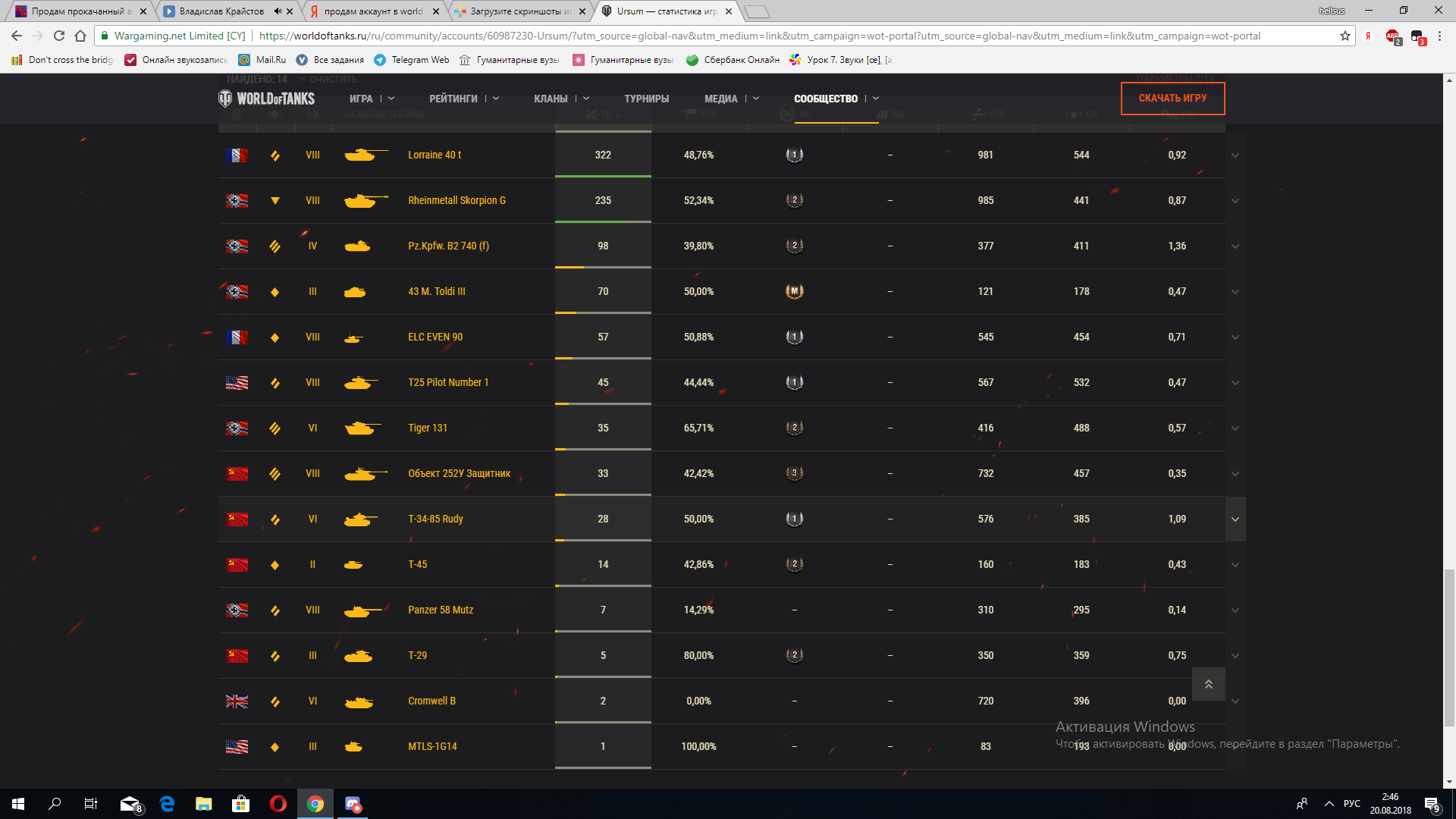
Task: Reload the page with browser refresh icon
Action: [x=59, y=36]
